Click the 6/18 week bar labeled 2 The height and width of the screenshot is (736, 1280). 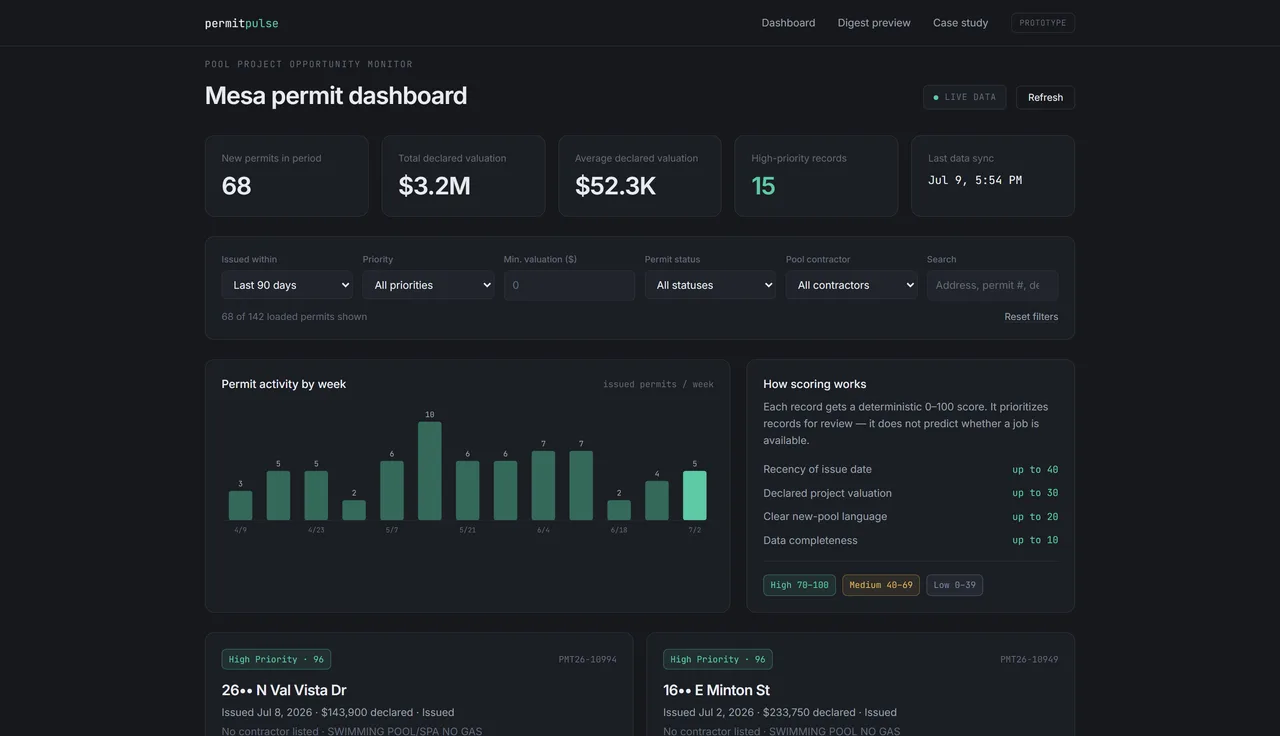[619, 511]
